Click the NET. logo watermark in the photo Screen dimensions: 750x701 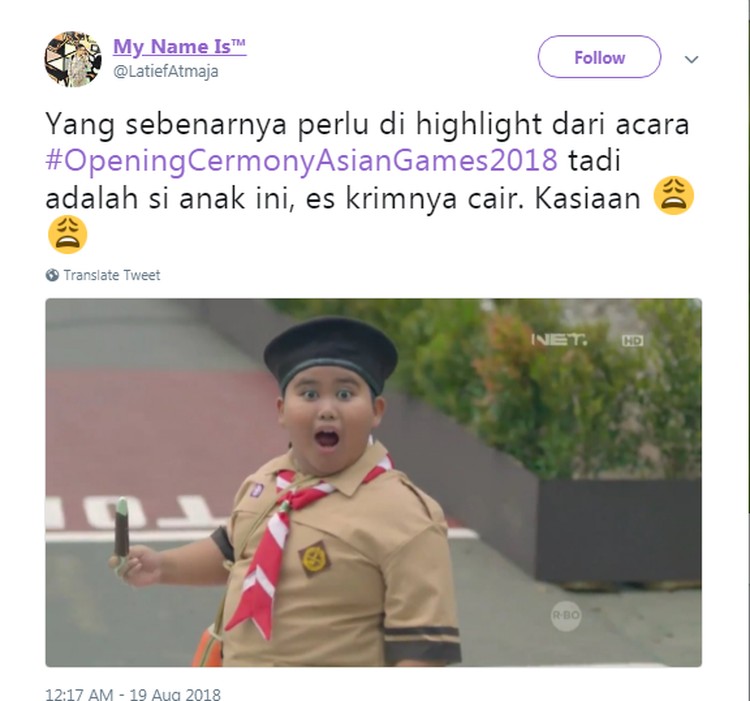[x=559, y=340]
